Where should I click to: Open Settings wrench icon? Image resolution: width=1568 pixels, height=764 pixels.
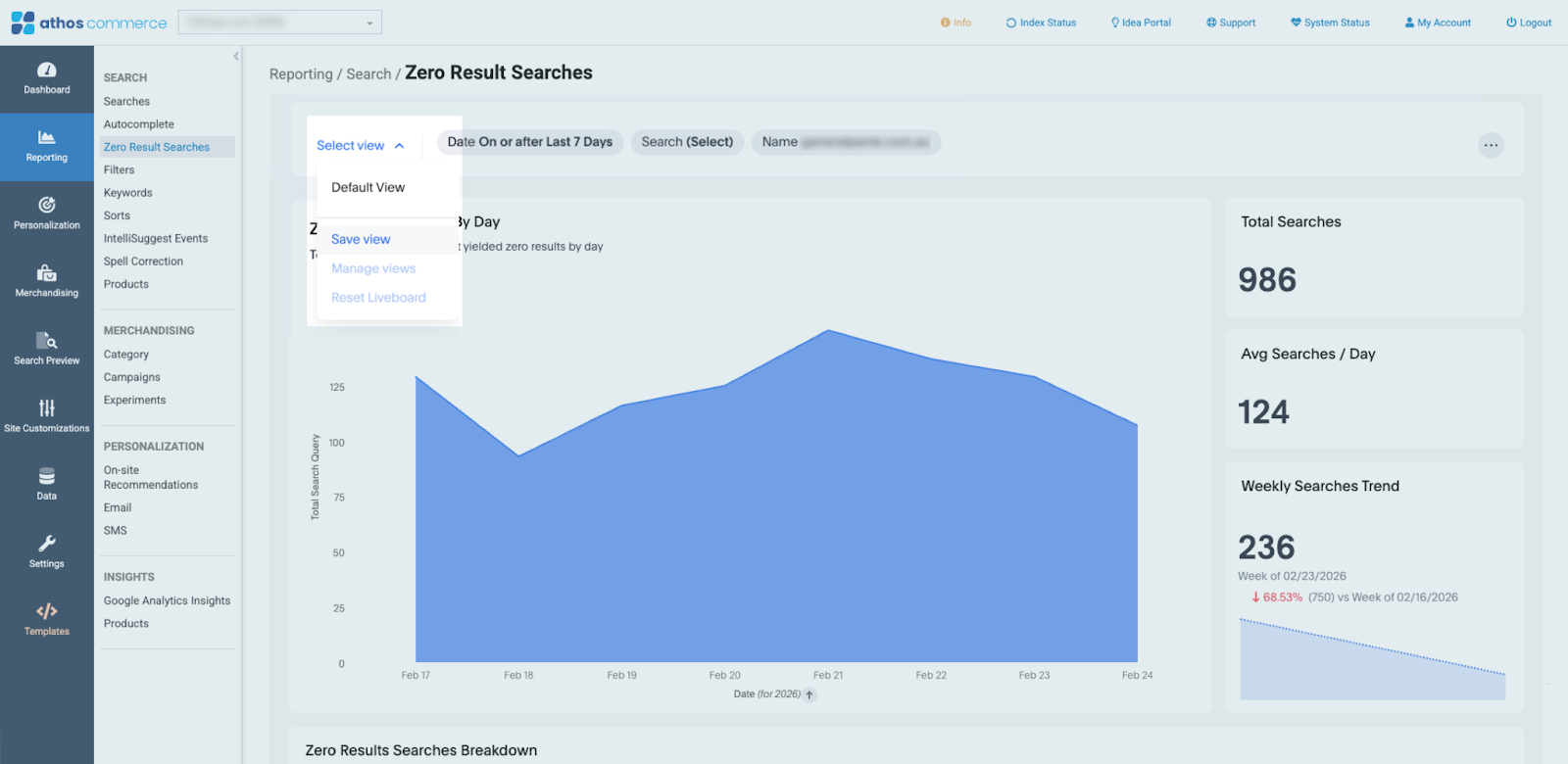pyautogui.click(x=47, y=550)
